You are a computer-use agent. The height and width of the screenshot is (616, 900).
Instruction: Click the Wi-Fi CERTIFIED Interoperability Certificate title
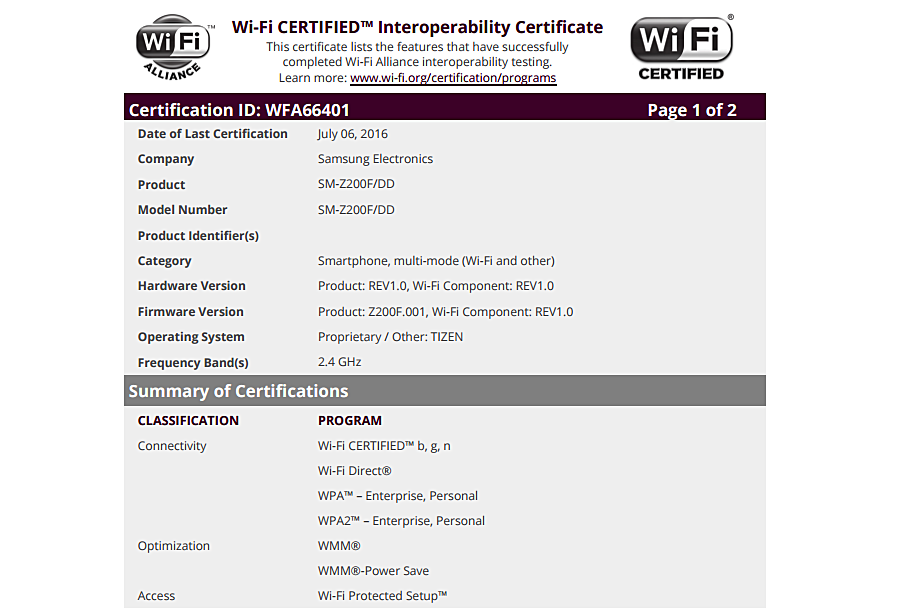417,27
